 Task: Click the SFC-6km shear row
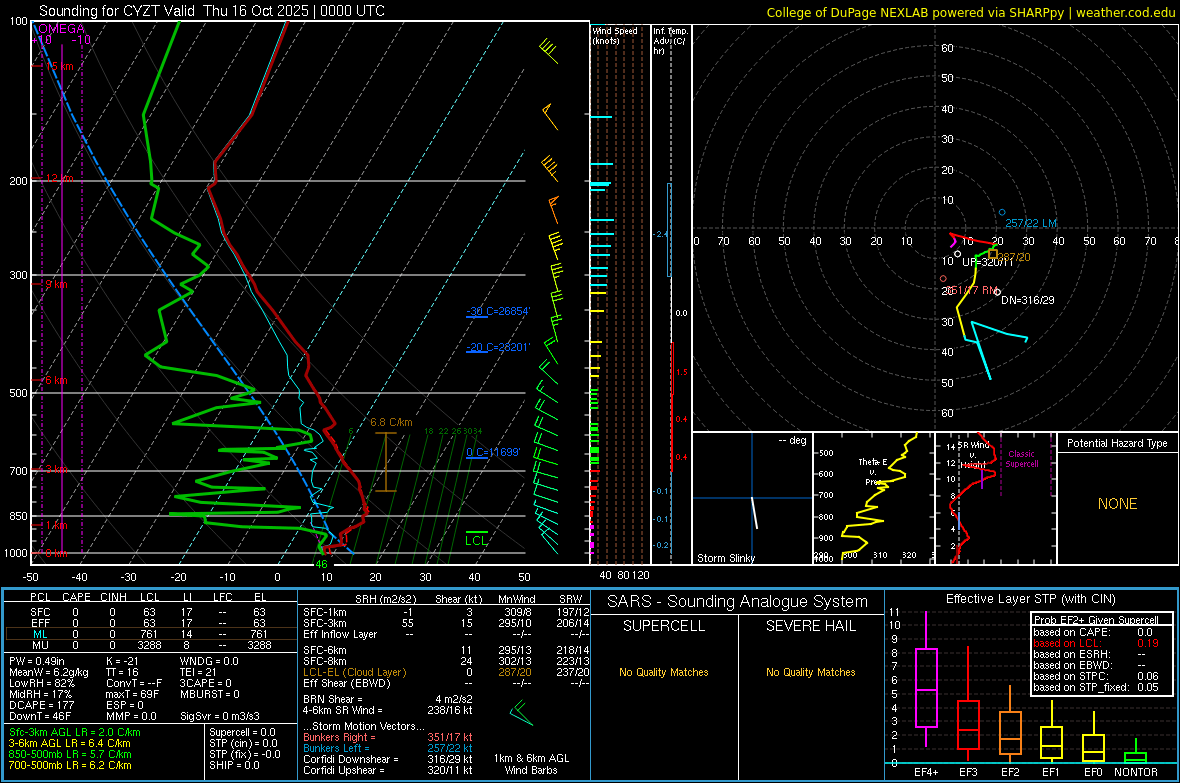pos(446,650)
